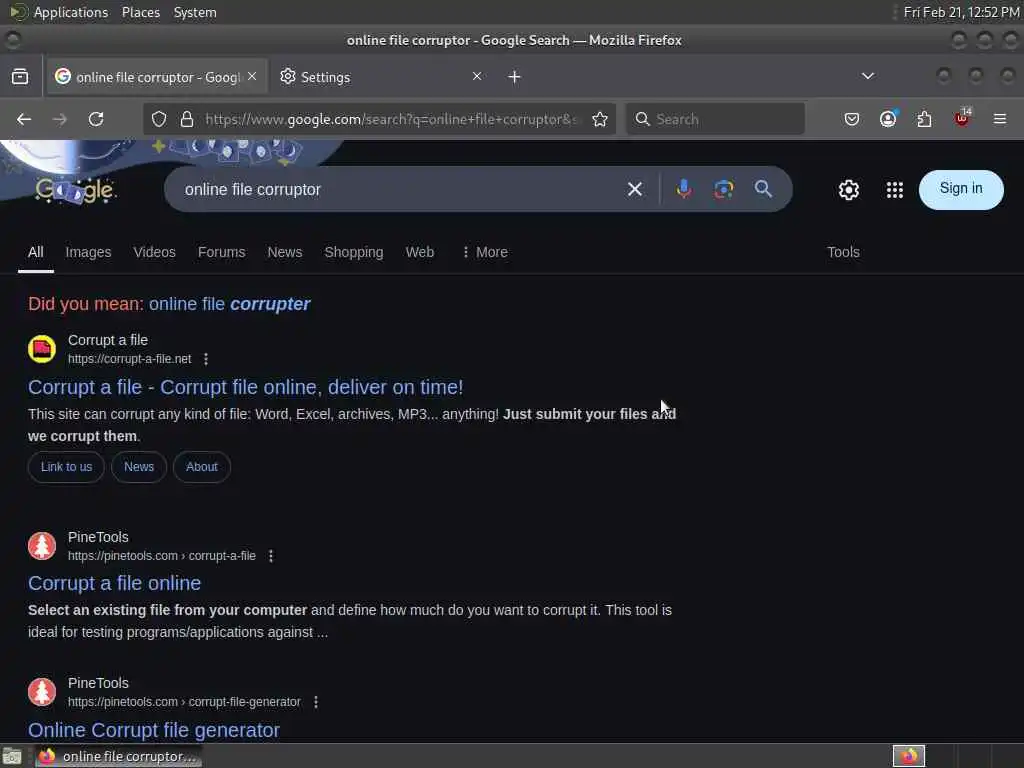Switch to the News results tab
Screen dimensions: 1024x768
pyautogui.click(x=285, y=252)
